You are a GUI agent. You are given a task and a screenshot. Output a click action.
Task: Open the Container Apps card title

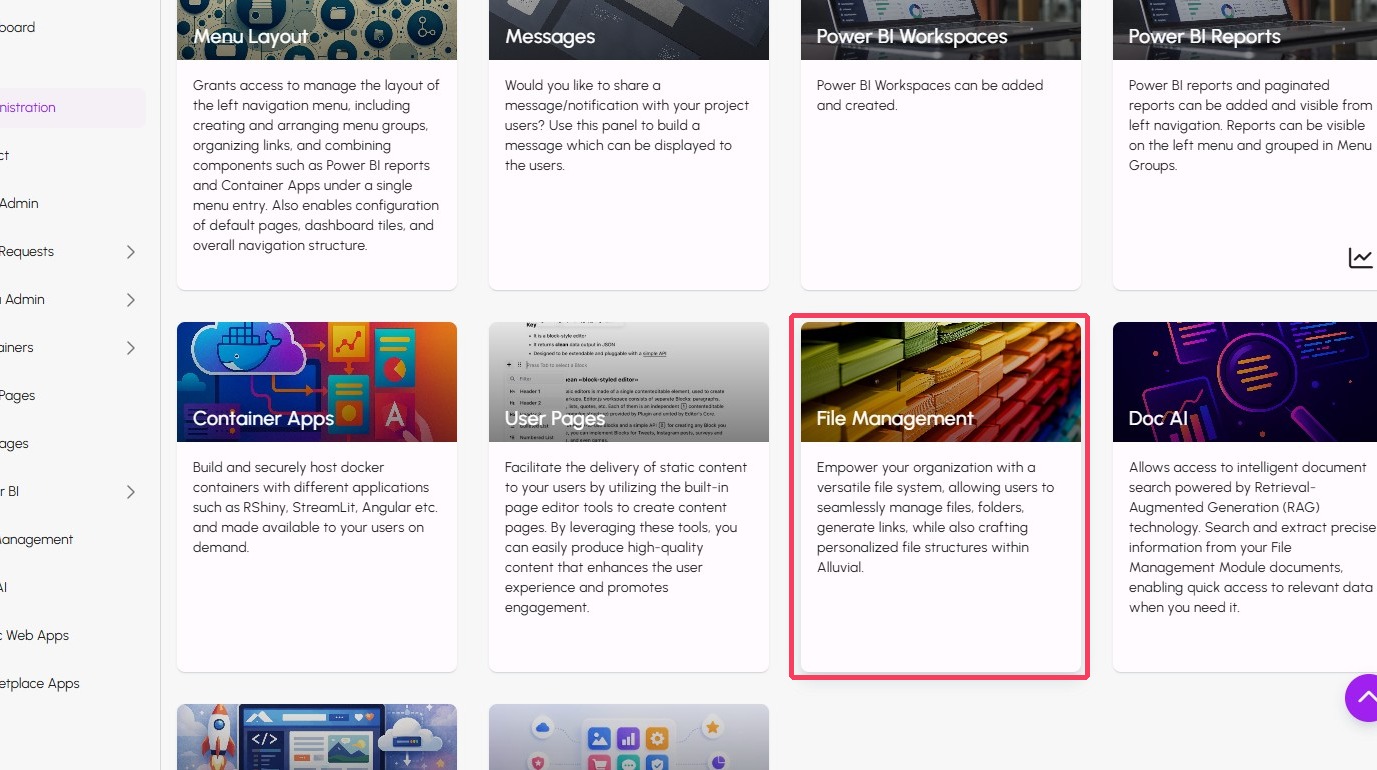coord(263,419)
